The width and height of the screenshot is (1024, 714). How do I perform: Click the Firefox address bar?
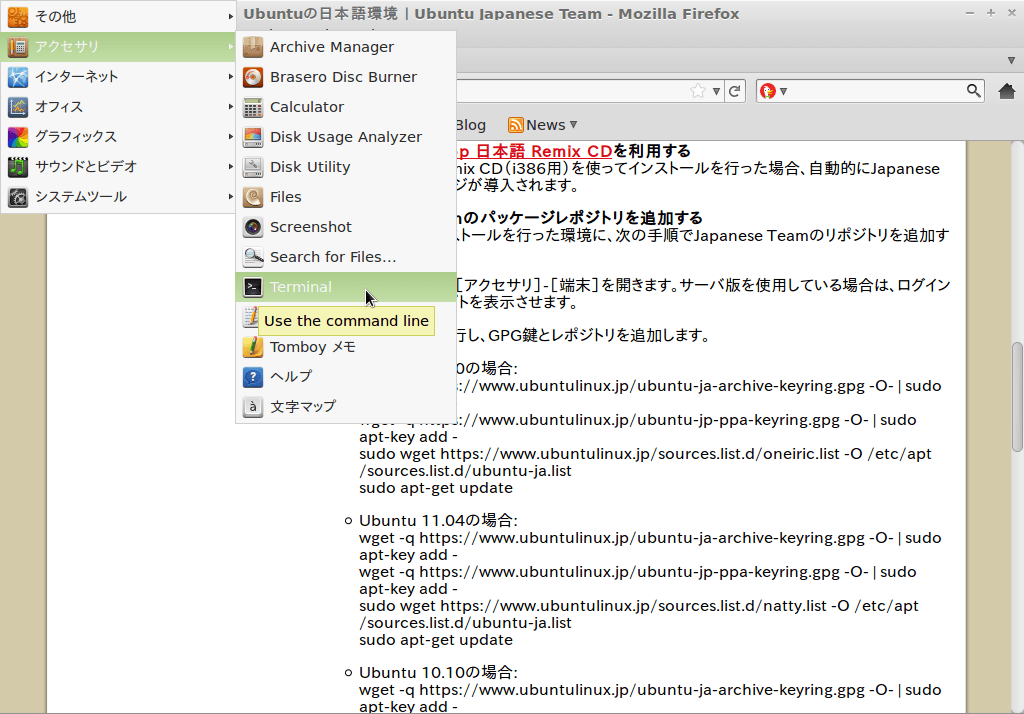pos(571,91)
